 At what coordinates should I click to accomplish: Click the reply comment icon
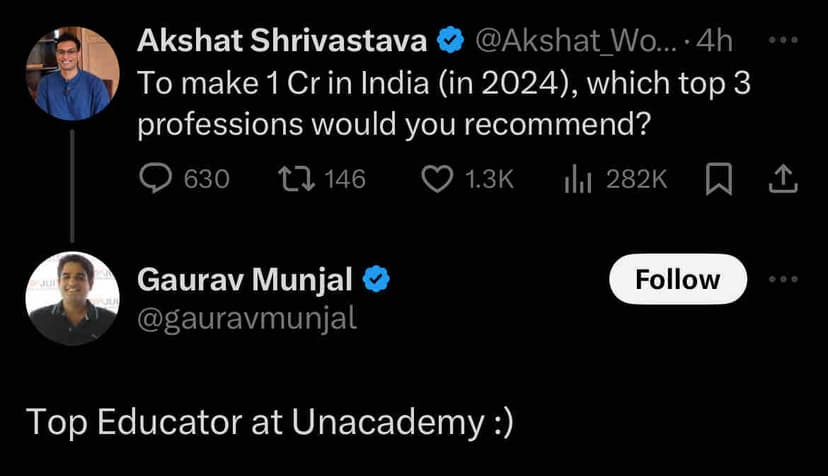[x=155, y=179]
